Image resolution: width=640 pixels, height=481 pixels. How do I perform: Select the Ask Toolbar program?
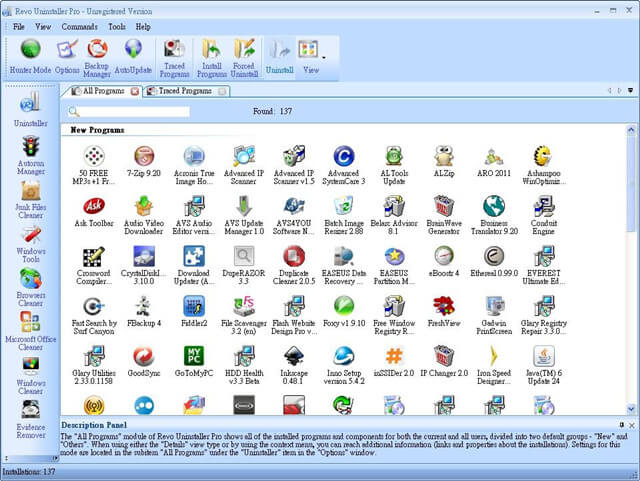(x=94, y=211)
